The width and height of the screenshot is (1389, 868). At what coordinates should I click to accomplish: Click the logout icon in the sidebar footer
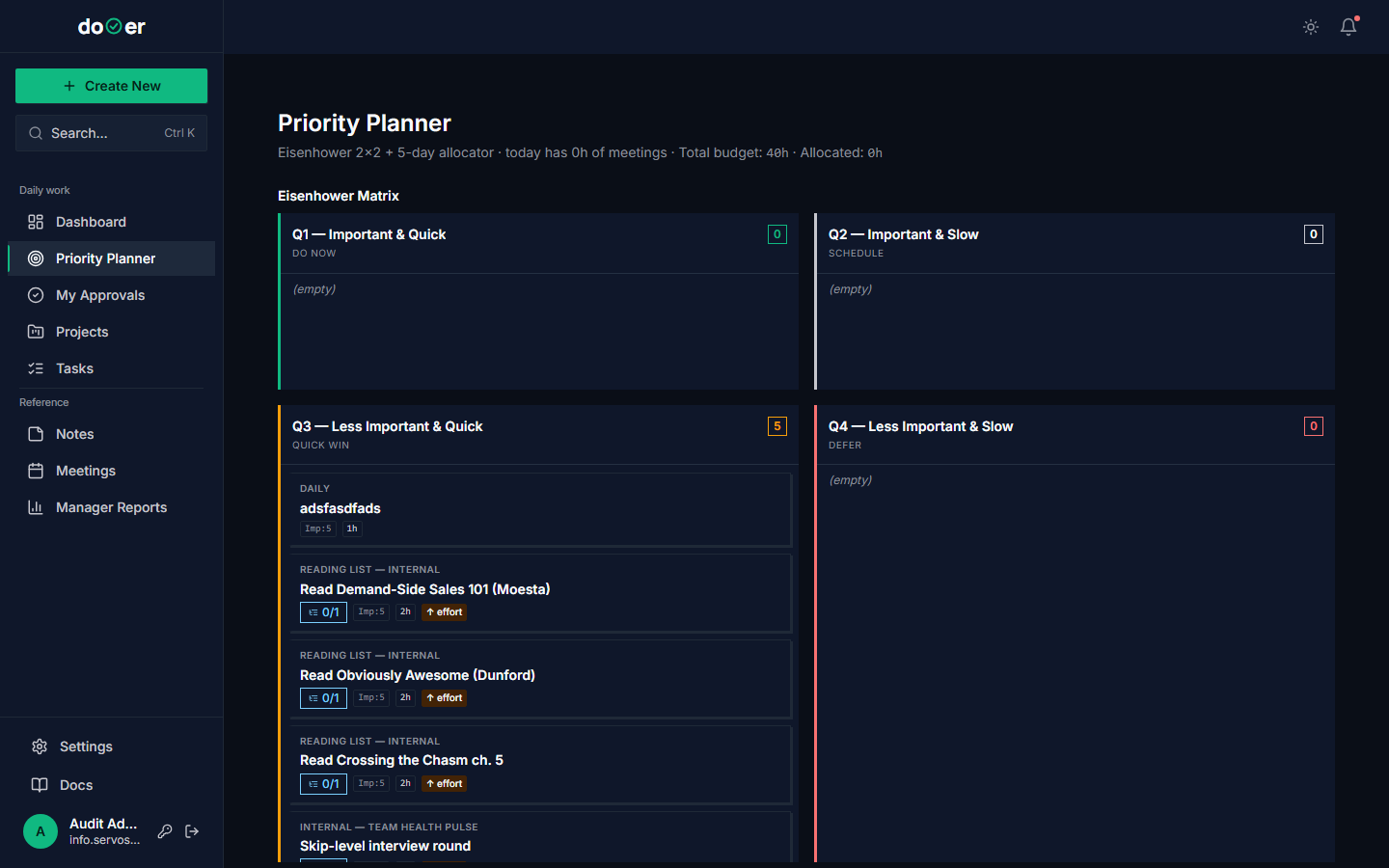click(192, 831)
